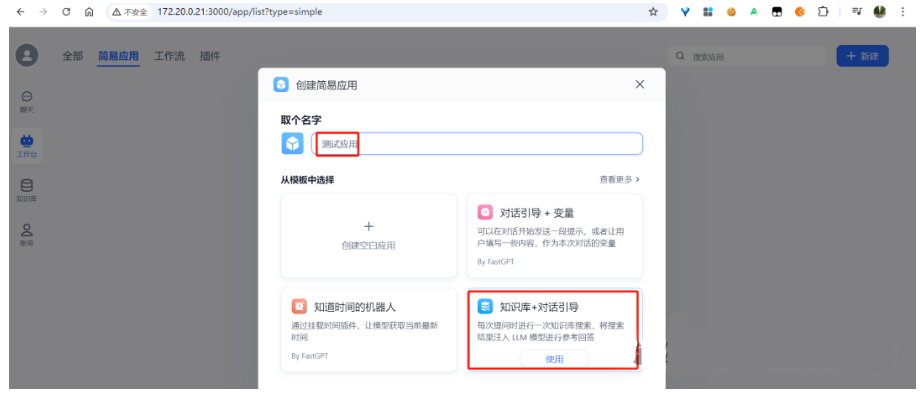Click the 知道时间的机器人 template icon
Viewport: 924px width, 397px height.
pyautogui.click(x=299, y=306)
